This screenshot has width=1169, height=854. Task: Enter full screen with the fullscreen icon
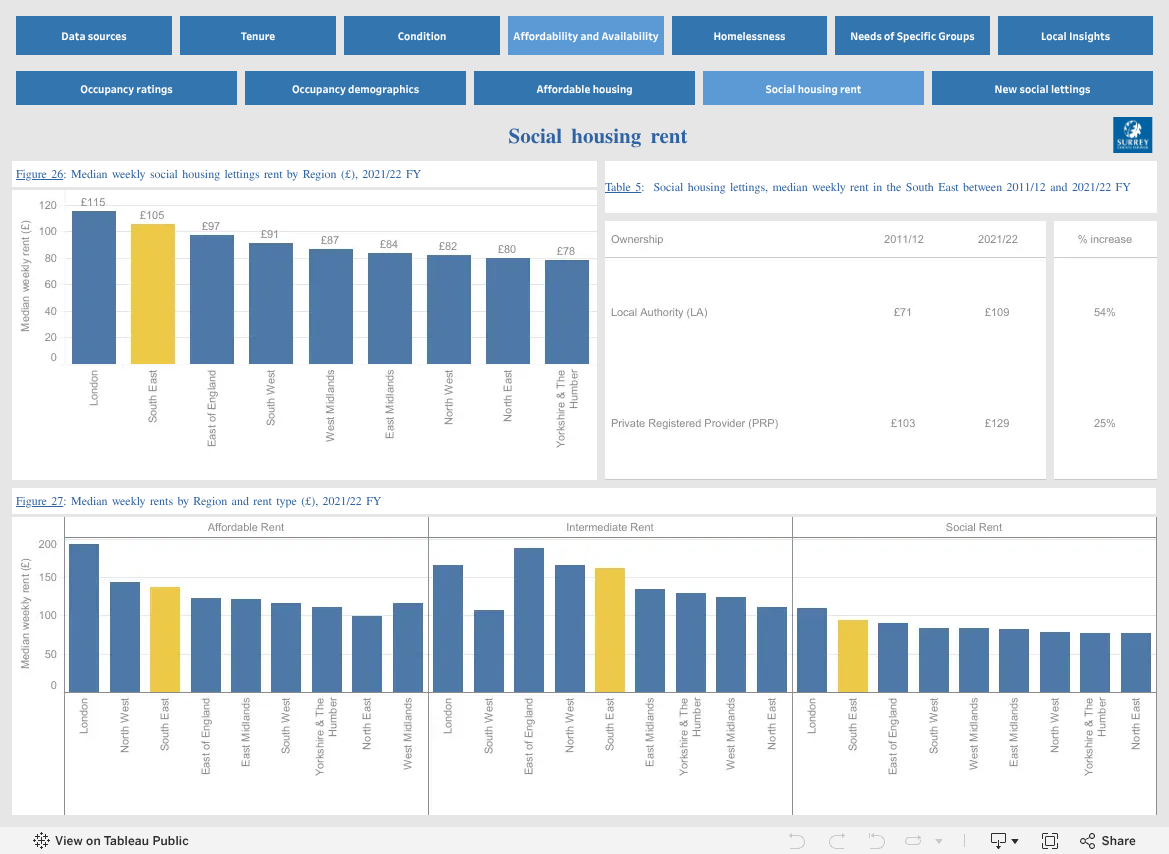click(1050, 841)
